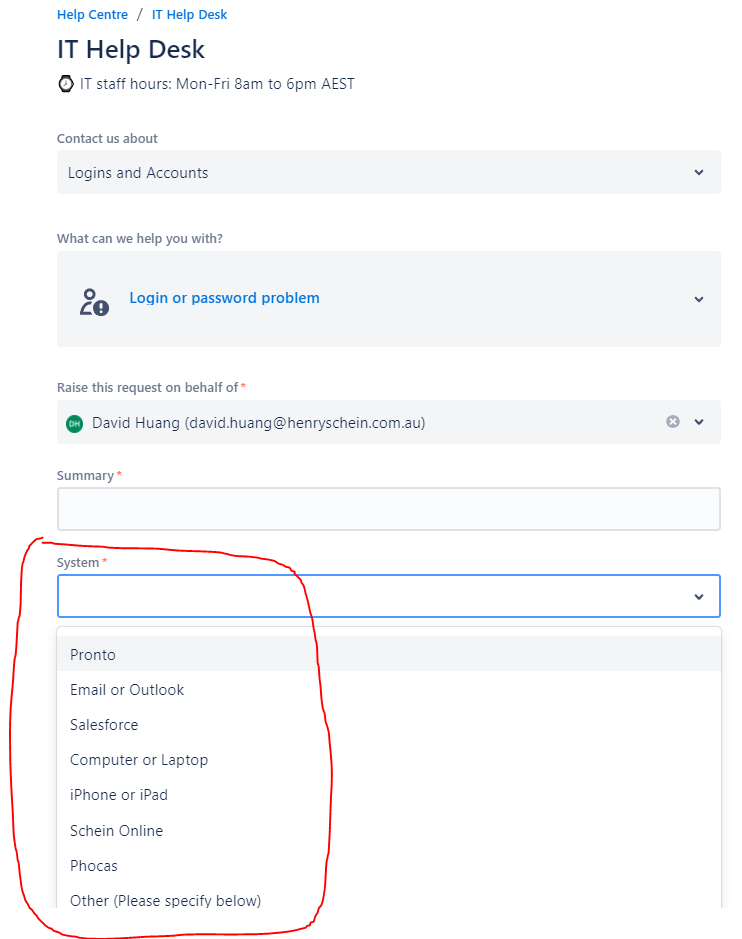The image size is (742, 939).
Task: Open the Contact us about dropdown
Action: point(388,172)
